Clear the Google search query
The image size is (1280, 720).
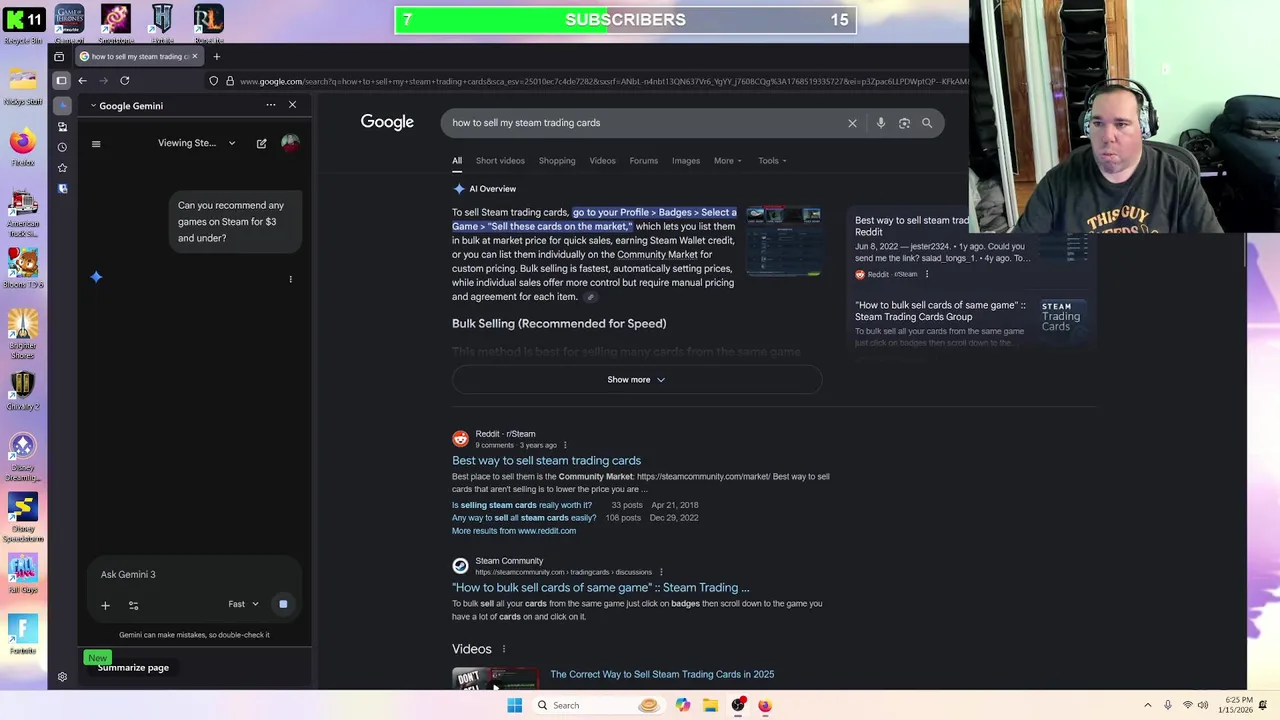click(852, 123)
